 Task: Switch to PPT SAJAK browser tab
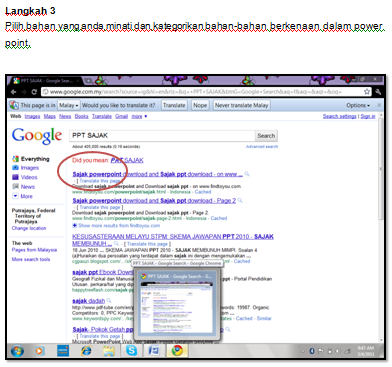(x=46, y=81)
